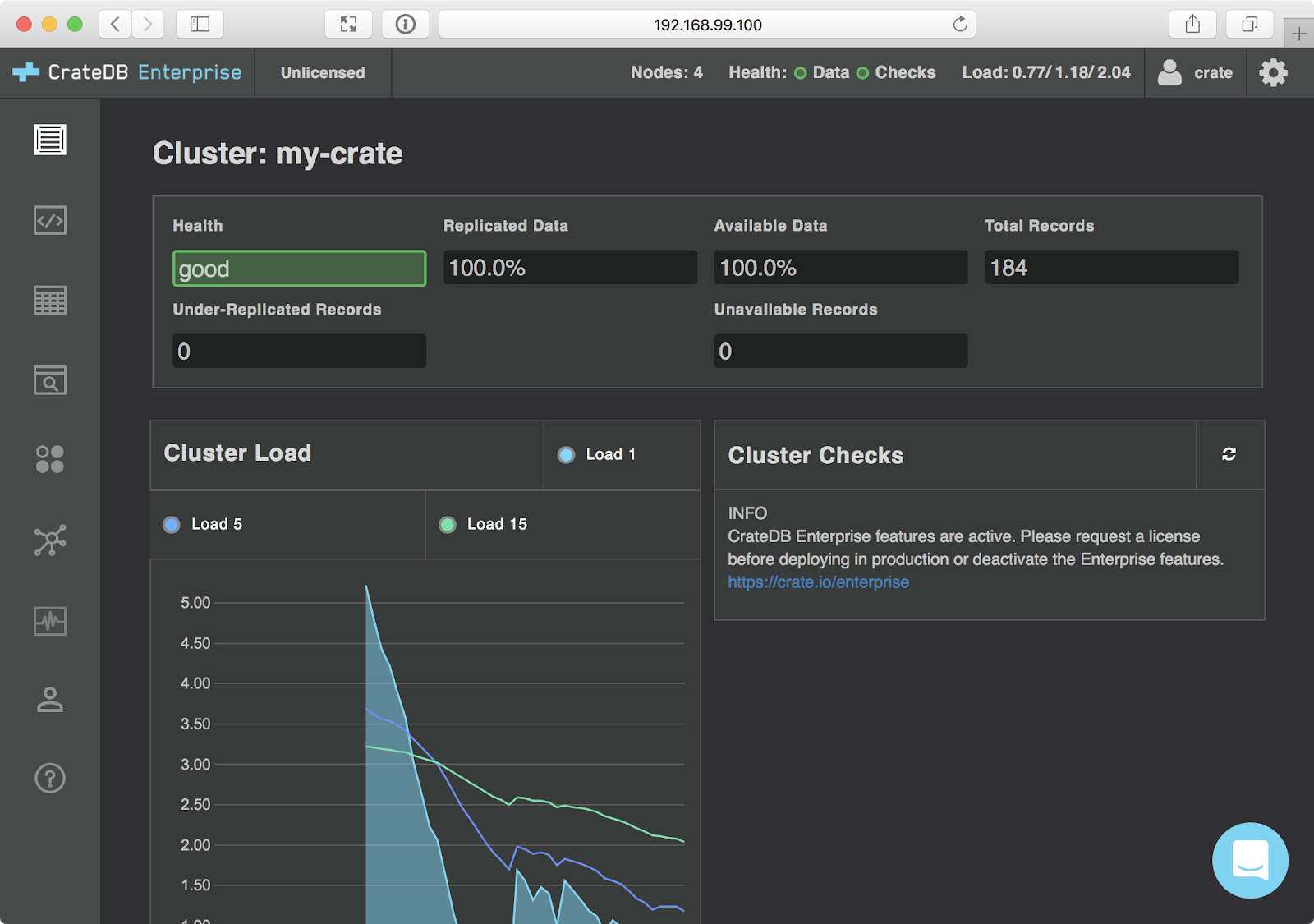The image size is (1314, 924).
Task: Click the browser address bar
Action: pos(706,25)
